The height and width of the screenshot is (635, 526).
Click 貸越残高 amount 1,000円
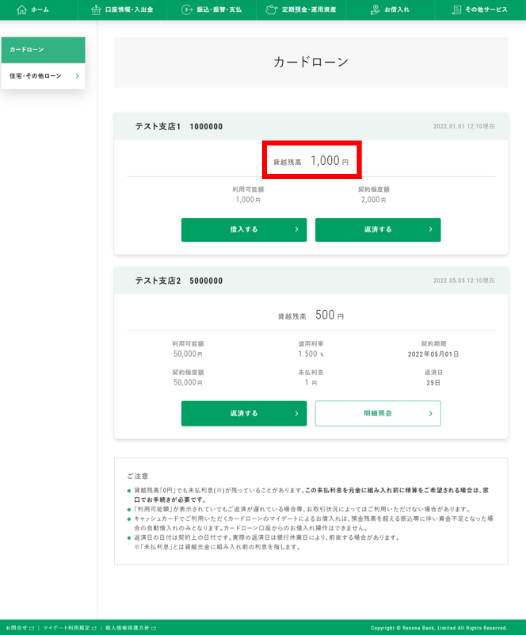pos(329,161)
